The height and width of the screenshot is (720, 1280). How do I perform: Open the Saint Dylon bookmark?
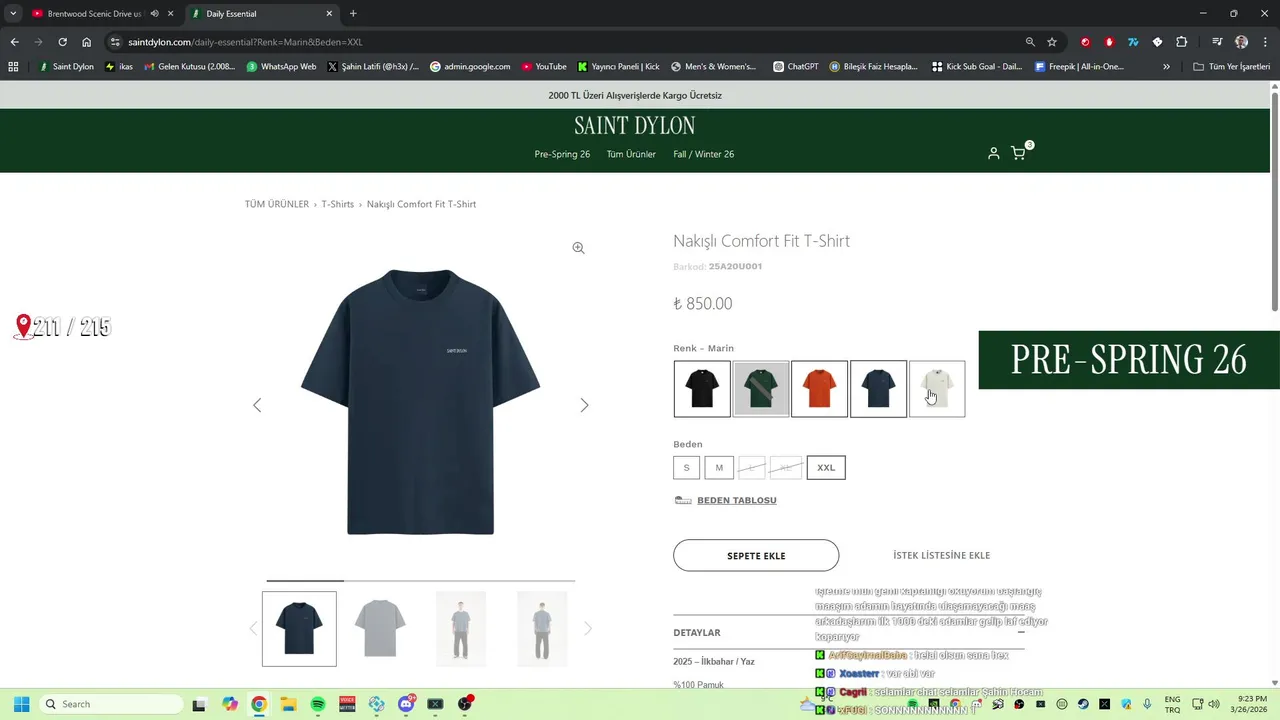(x=66, y=67)
